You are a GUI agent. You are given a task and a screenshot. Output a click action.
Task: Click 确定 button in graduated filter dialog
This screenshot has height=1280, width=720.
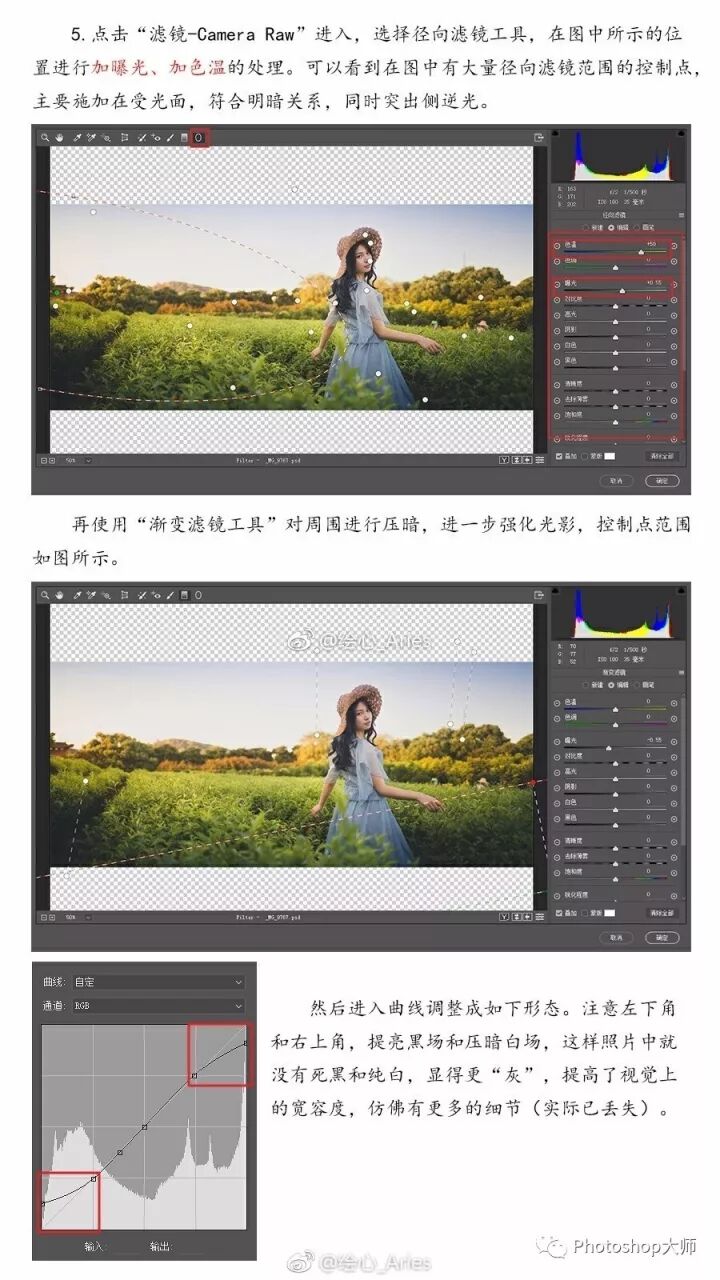[662, 938]
